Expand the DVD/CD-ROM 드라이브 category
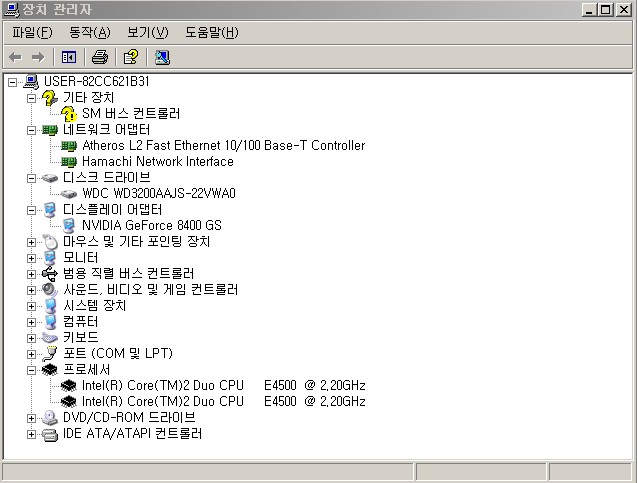Screen dimensions: 637x483 (x=31, y=418)
